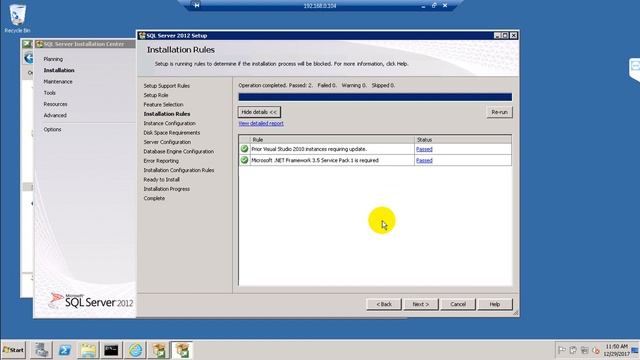
Task: Click 'Feature Selection' step in wizard list
Action: point(163,104)
